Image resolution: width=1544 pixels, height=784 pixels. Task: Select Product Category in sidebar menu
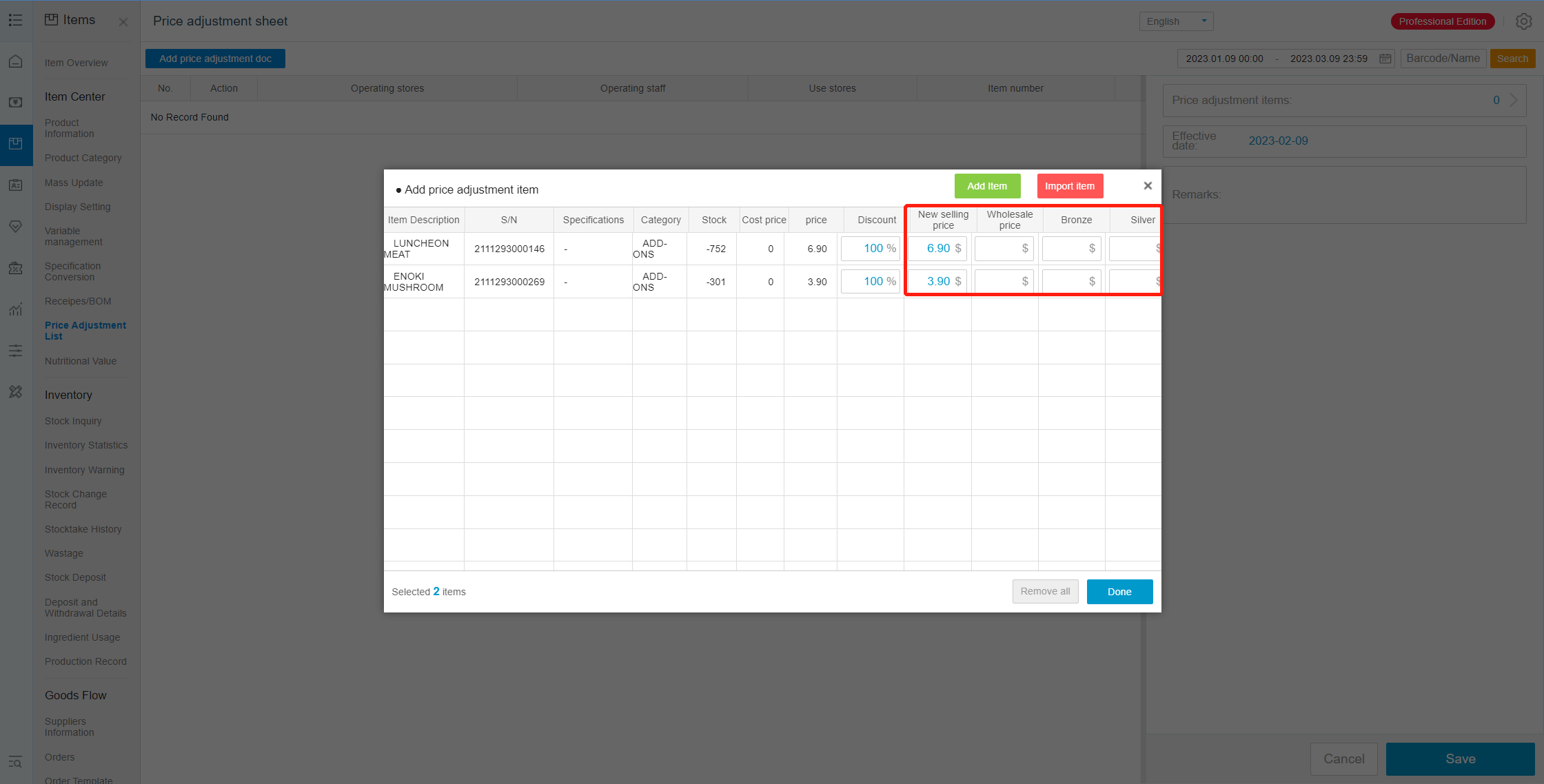point(83,158)
